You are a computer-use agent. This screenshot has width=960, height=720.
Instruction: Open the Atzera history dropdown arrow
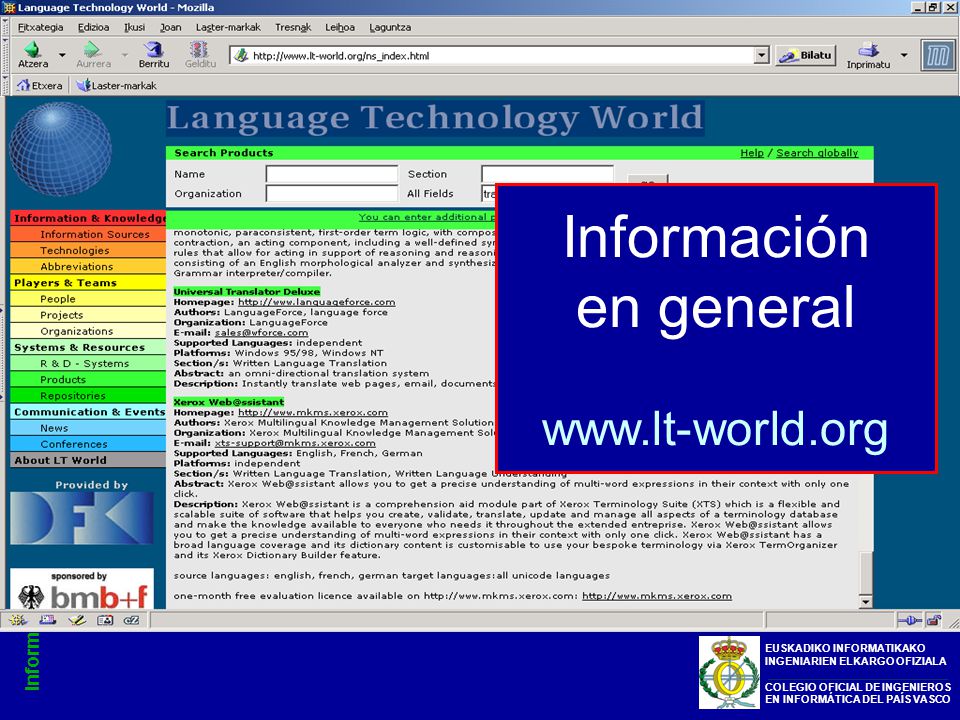pyautogui.click(x=62, y=54)
